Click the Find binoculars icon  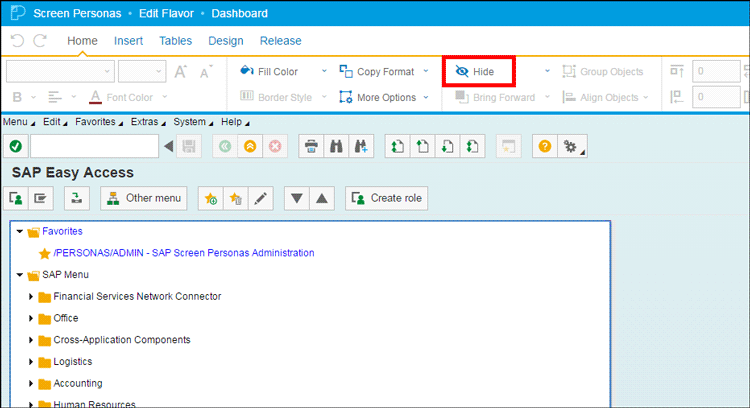coord(337,146)
